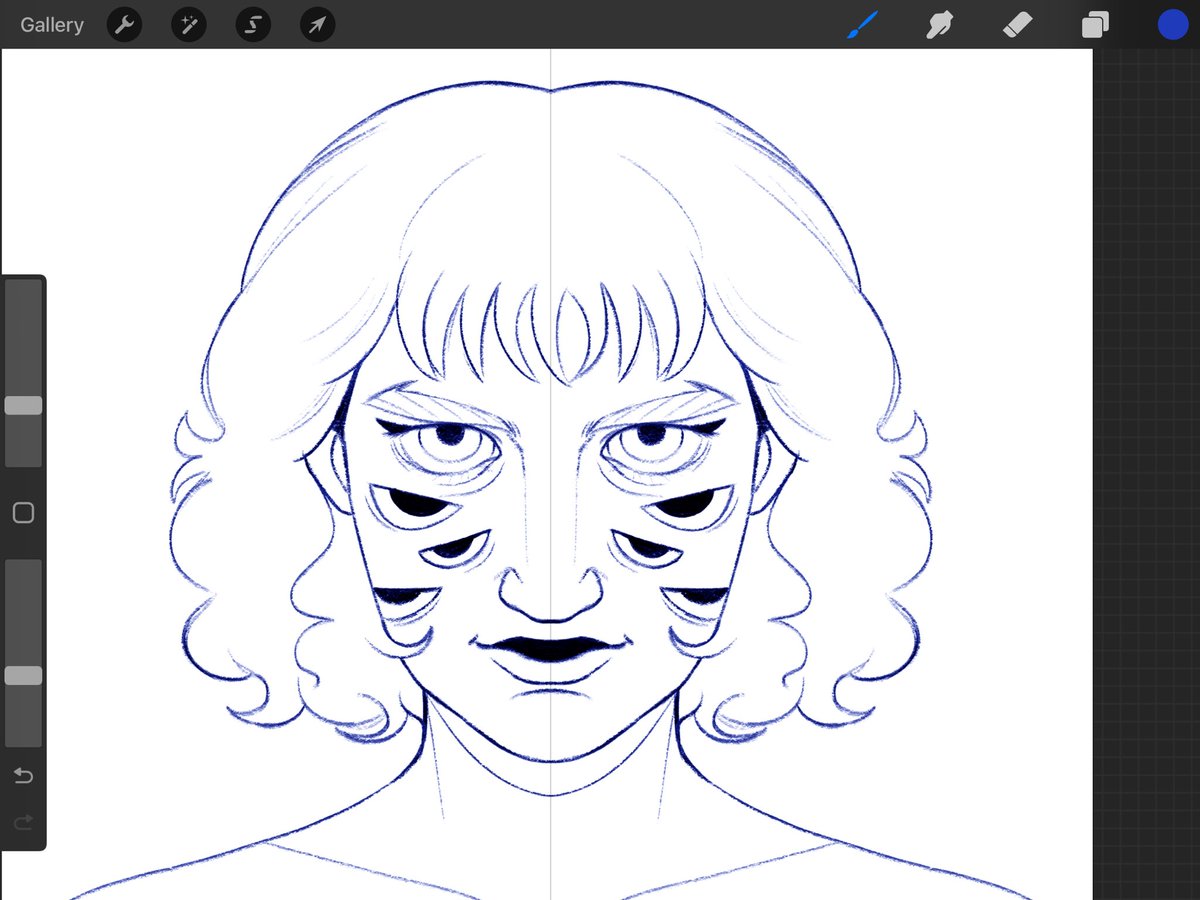This screenshot has height=900, width=1200.
Task: Redo the last undone action
Action: point(23,822)
